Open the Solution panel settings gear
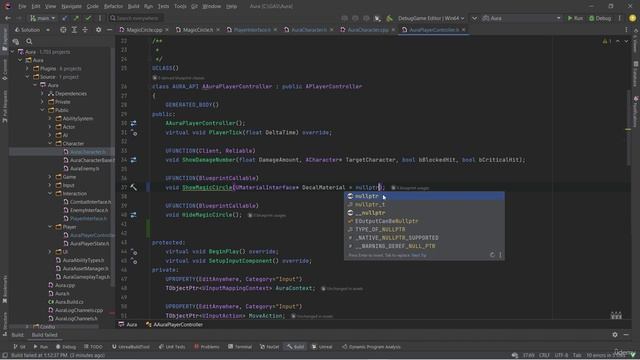 98,30
